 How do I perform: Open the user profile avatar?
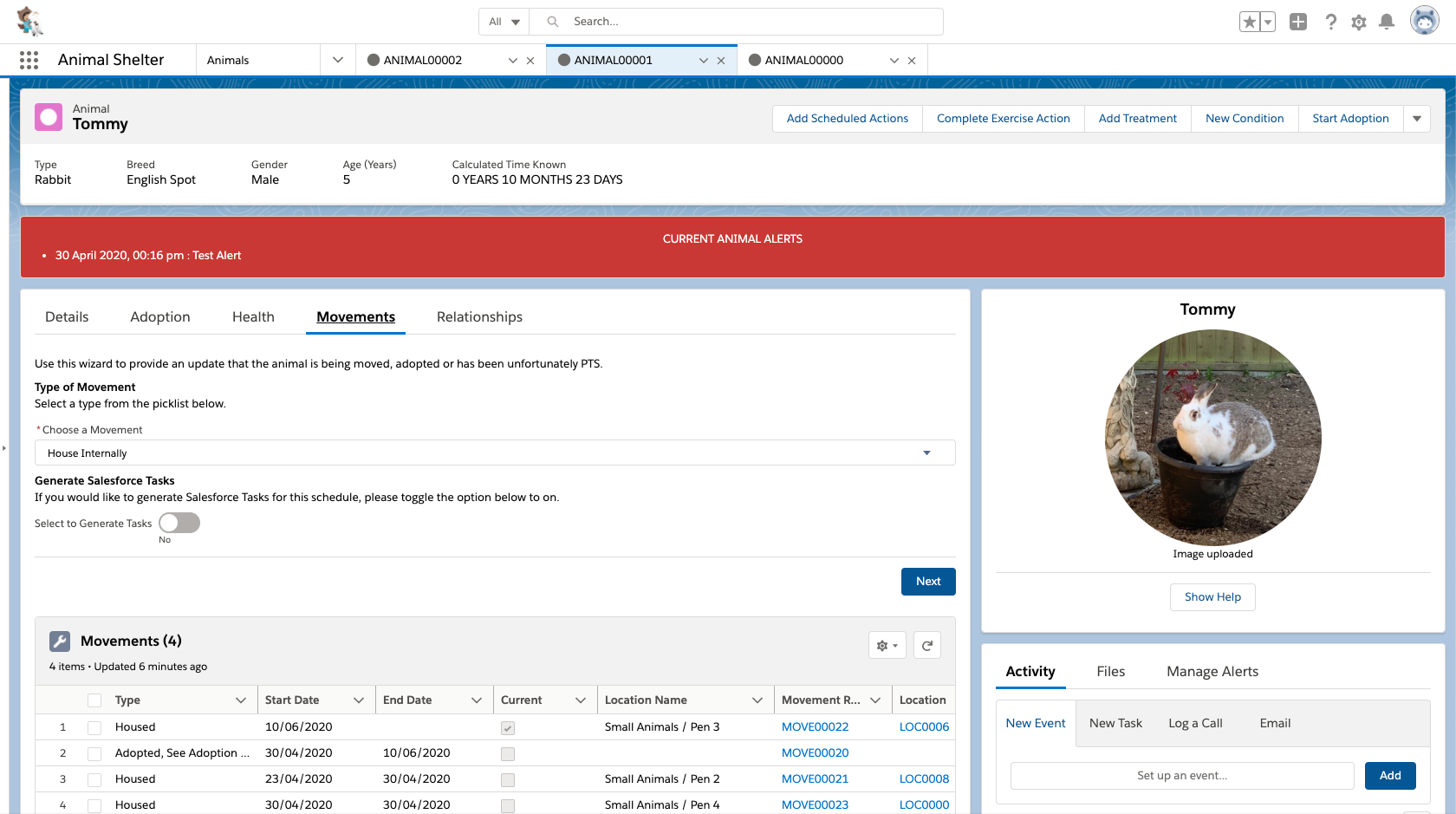[1424, 21]
